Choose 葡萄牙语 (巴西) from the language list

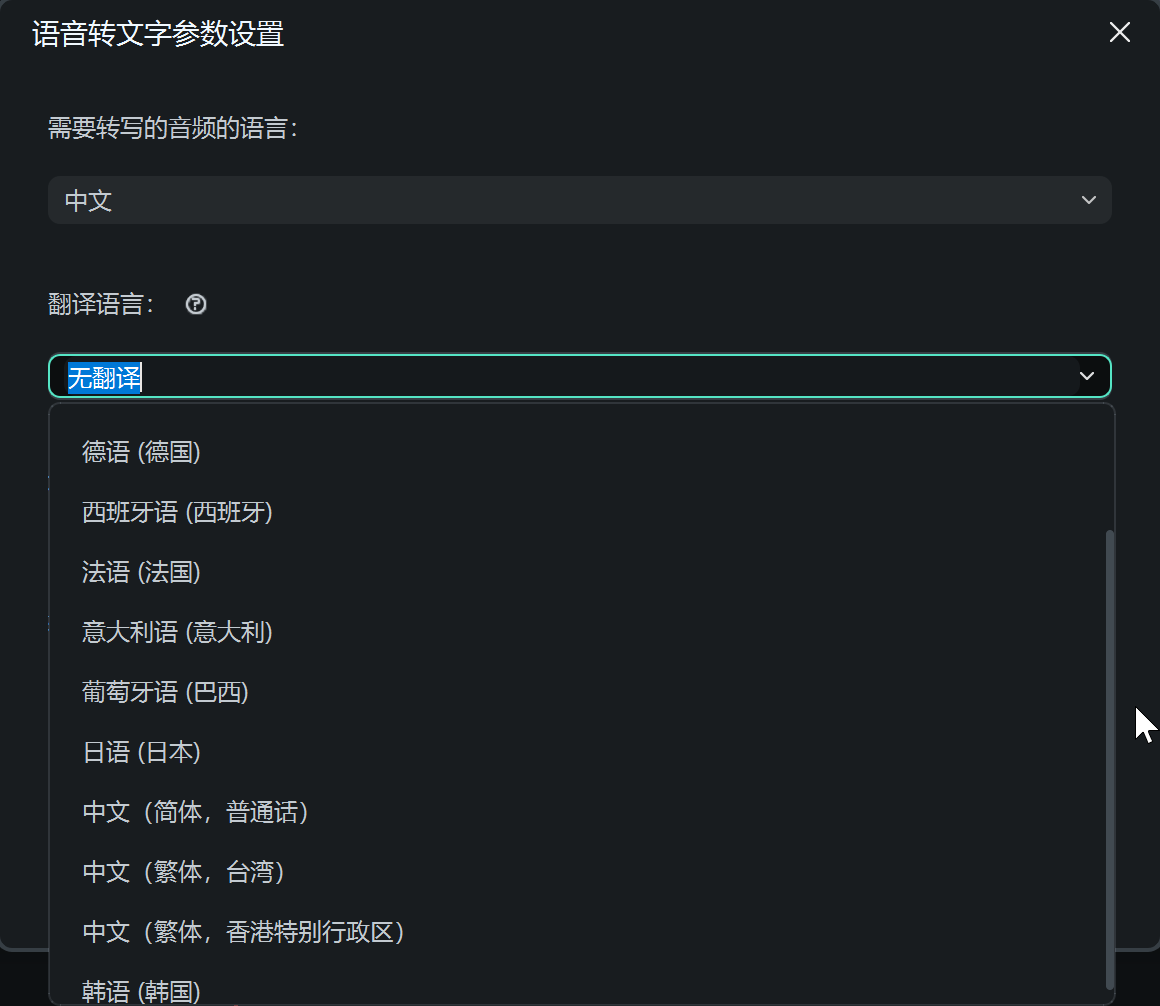pos(165,692)
